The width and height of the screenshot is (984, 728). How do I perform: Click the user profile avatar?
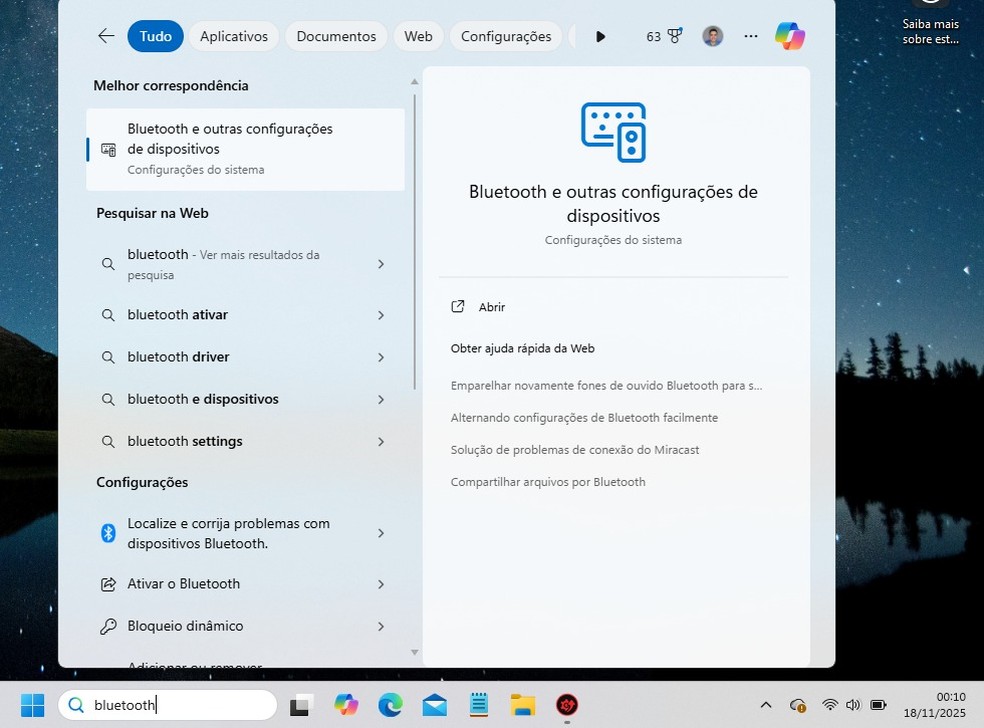(712, 36)
